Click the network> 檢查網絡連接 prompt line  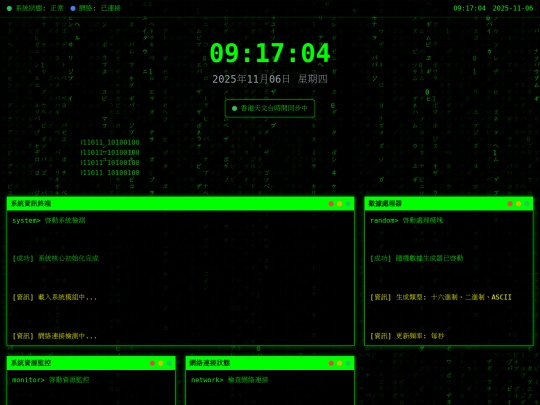(x=230, y=380)
